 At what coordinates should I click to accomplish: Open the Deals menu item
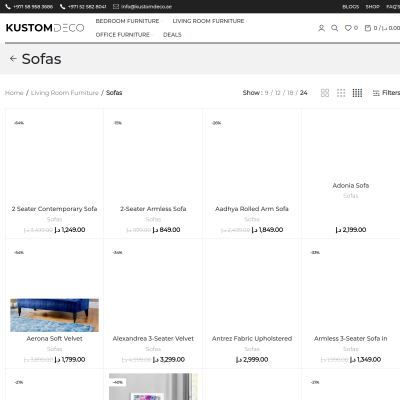pos(172,35)
